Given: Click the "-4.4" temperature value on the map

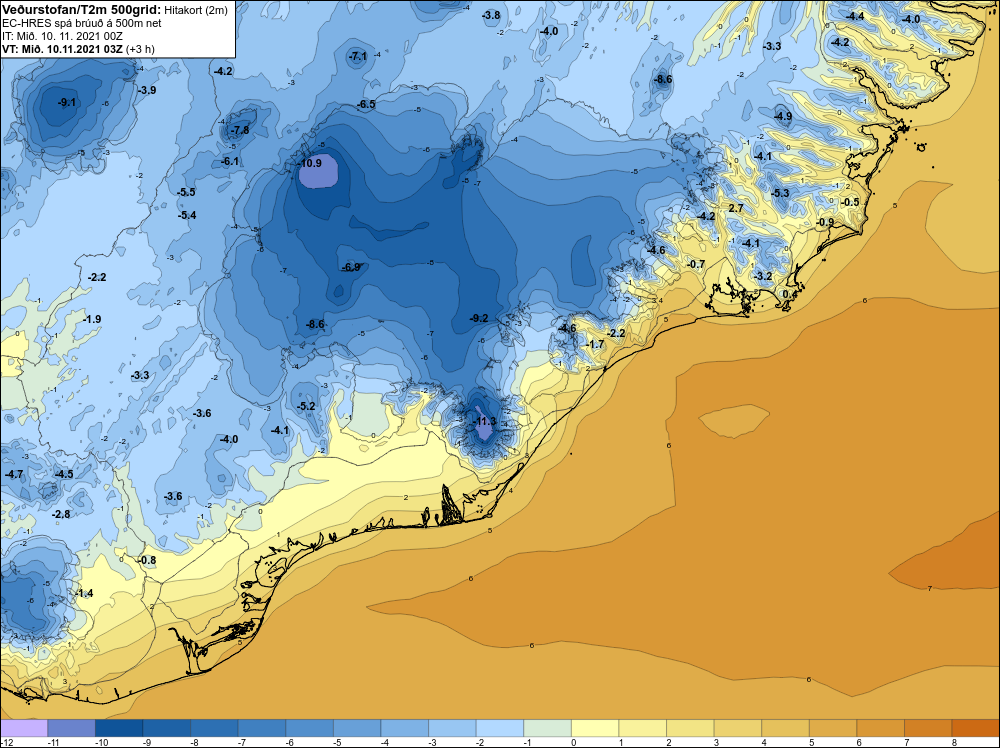Looking at the screenshot, I should [855, 16].
